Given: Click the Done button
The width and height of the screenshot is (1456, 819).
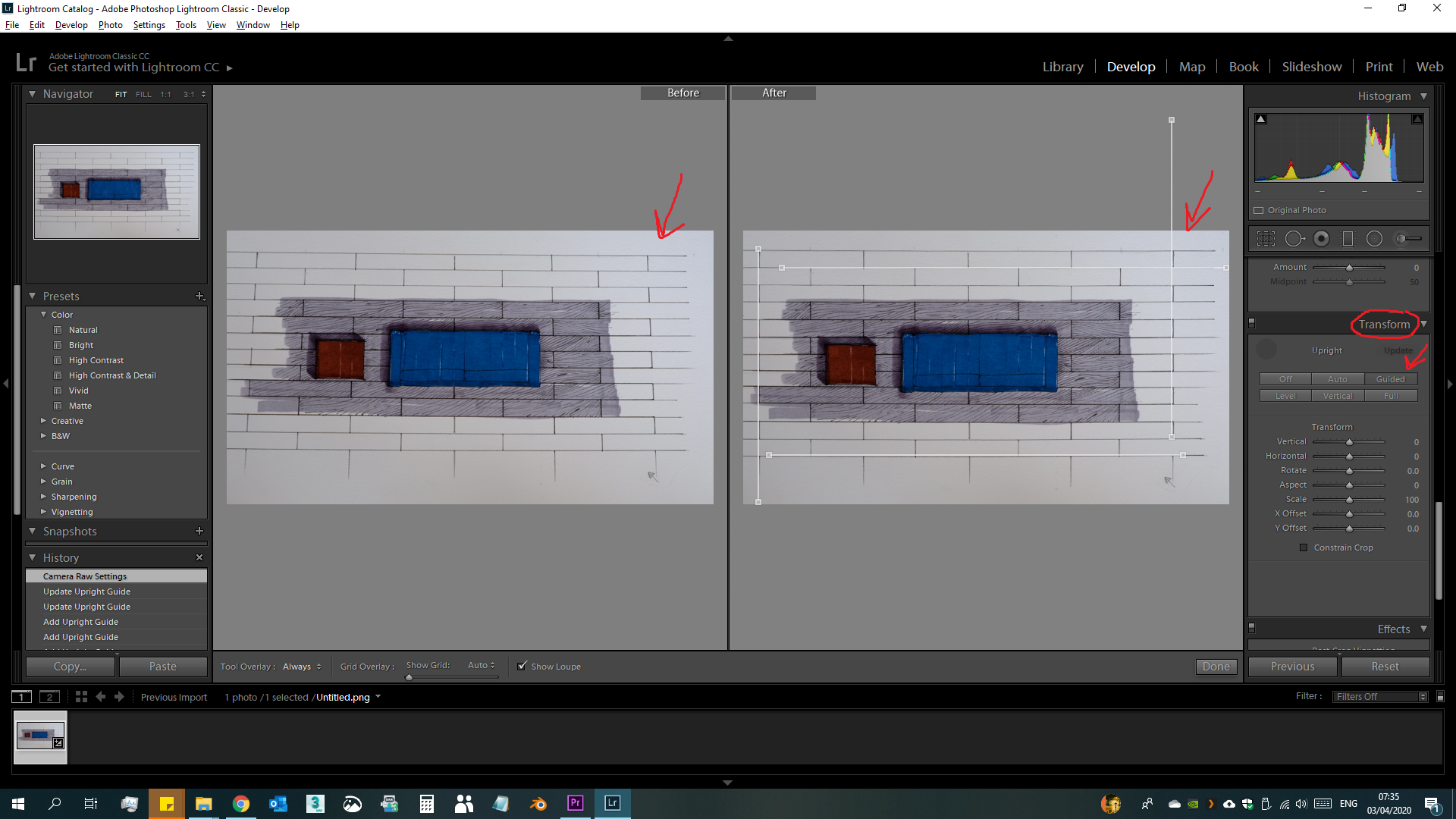Looking at the screenshot, I should pyautogui.click(x=1216, y=666).
